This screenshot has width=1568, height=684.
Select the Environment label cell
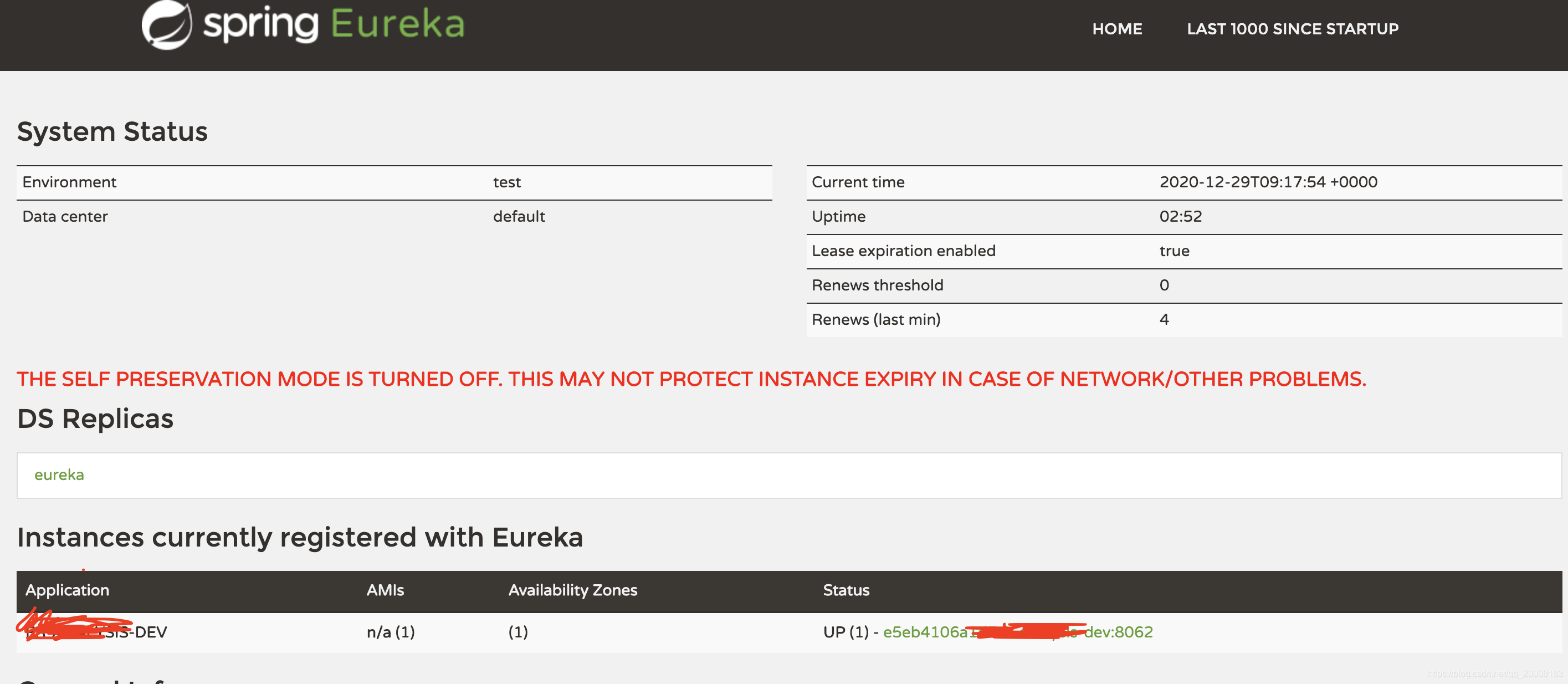tap(69, 182)
